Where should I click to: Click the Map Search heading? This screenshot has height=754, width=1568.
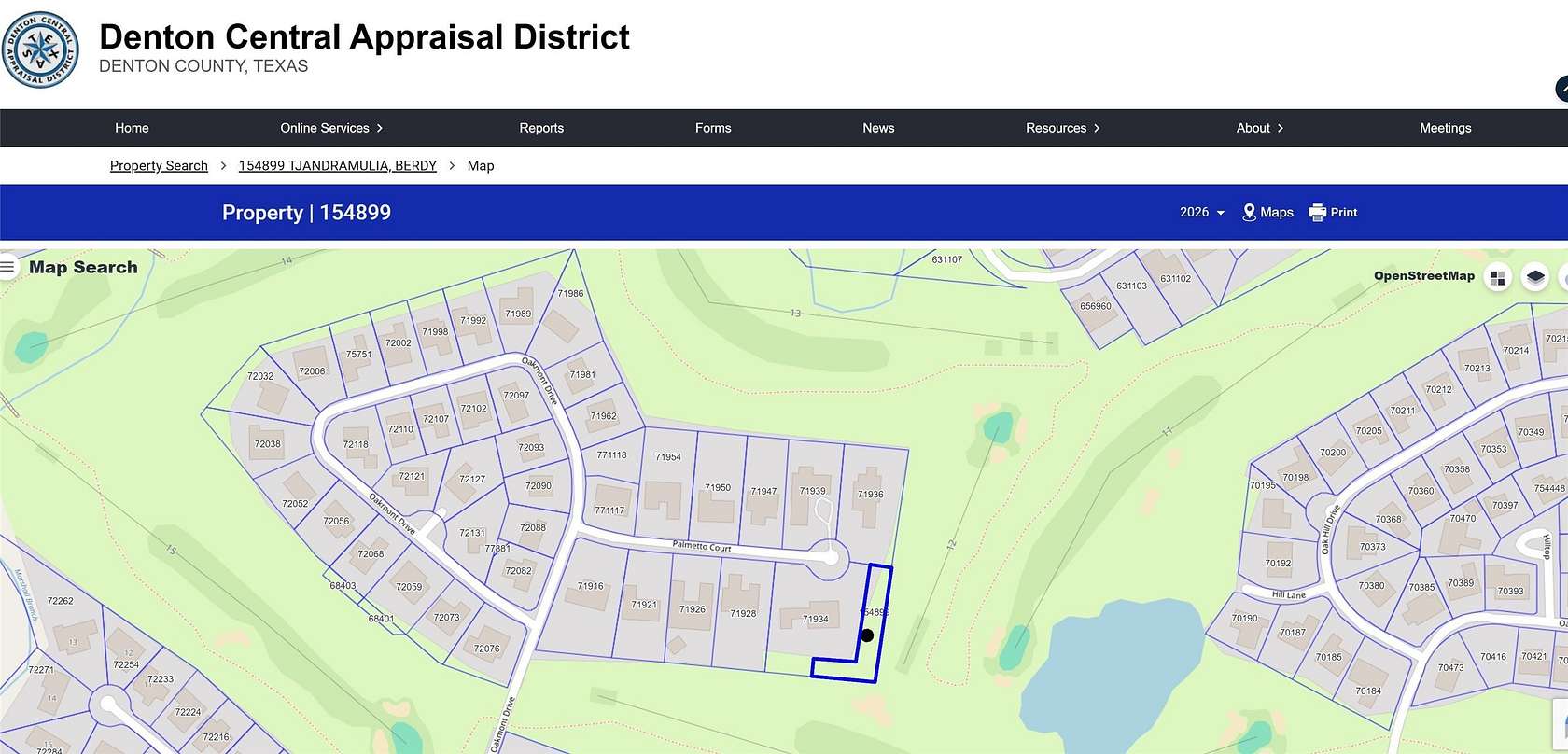(83, 268)
